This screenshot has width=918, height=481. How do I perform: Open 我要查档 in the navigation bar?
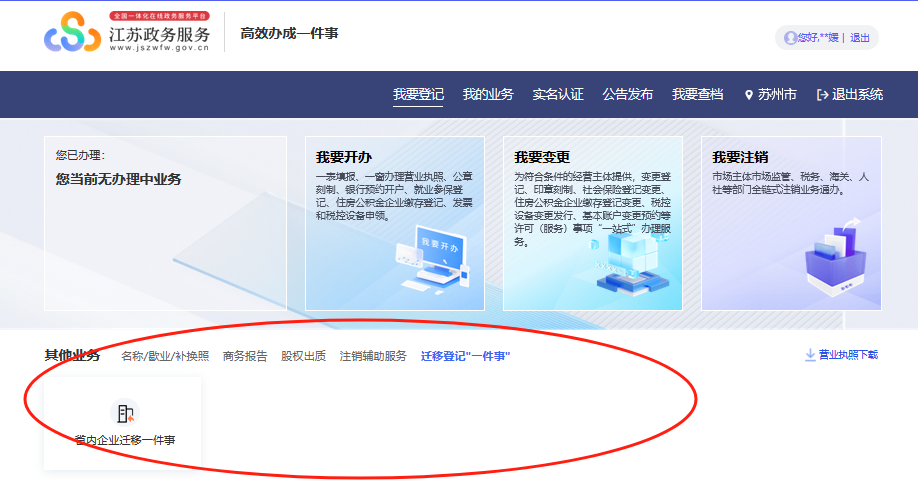pos(698,95)
